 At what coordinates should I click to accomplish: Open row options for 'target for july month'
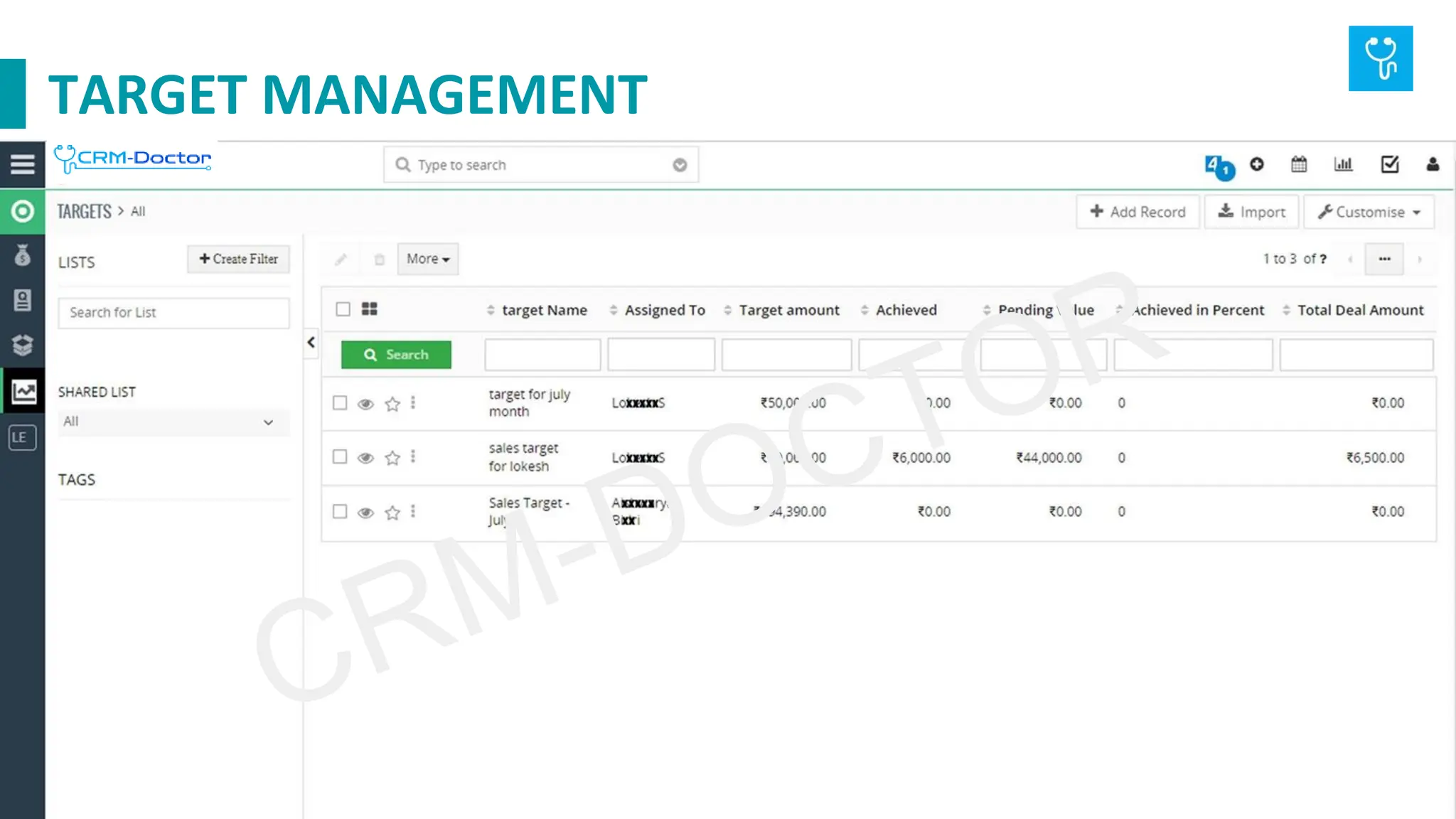tap(413, 402)
